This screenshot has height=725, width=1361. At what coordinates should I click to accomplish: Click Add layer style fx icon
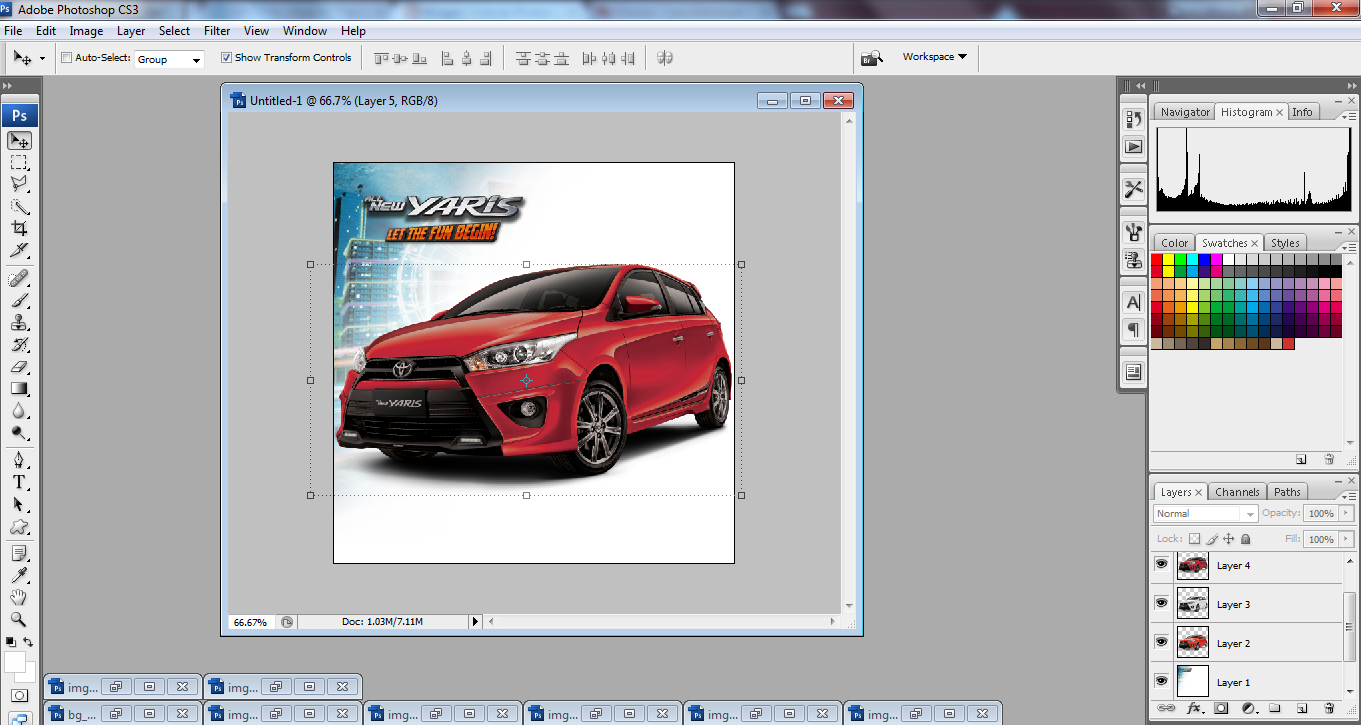pos(1193,708)
